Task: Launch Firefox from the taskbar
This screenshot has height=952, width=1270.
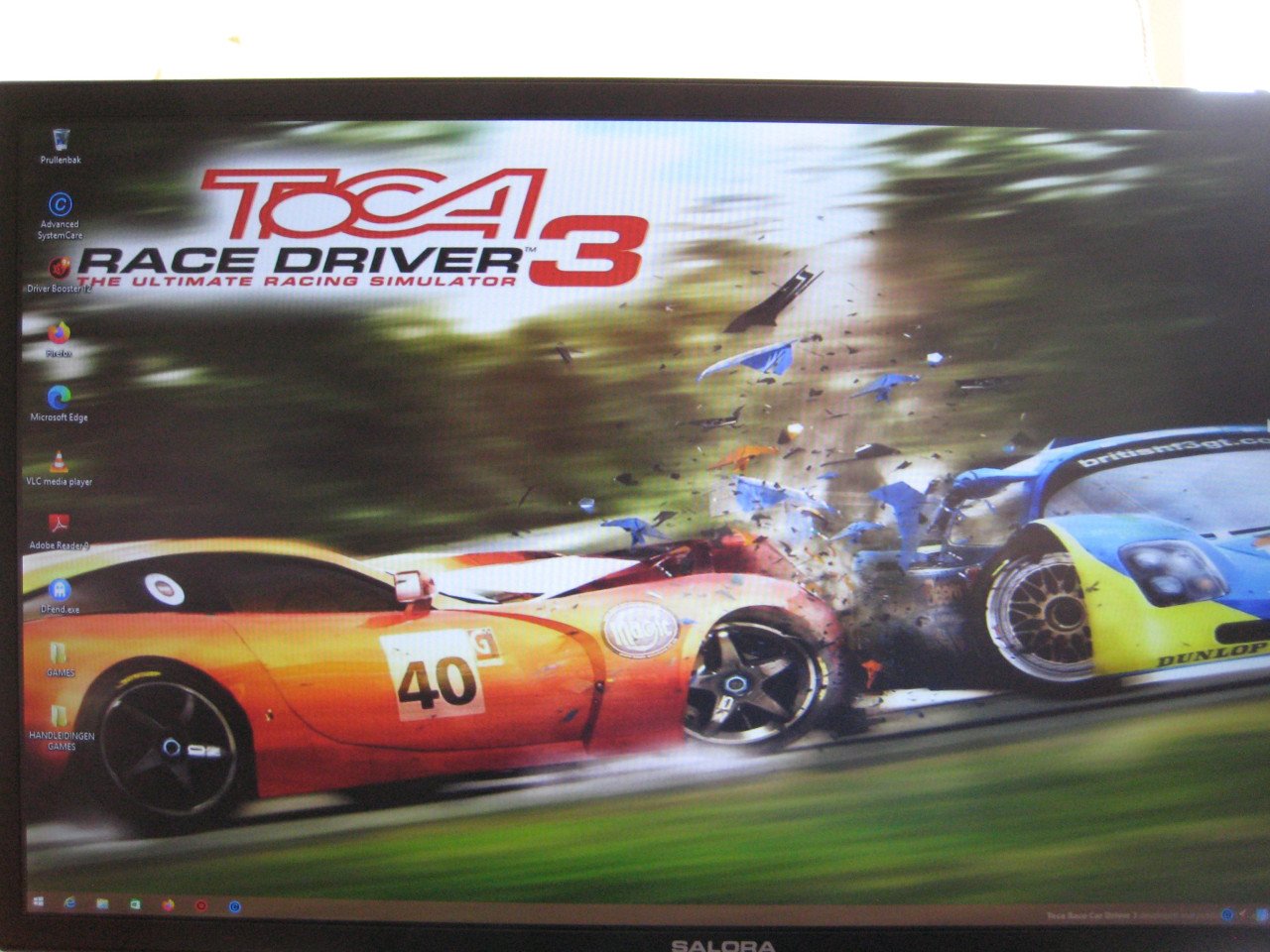Action: (x=168, y=904)
